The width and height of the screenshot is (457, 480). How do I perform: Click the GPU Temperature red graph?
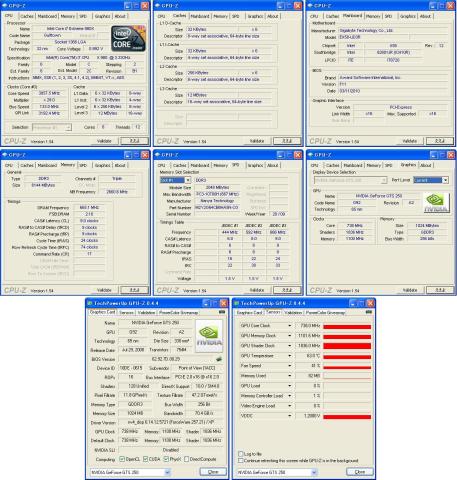coord(347,356)
